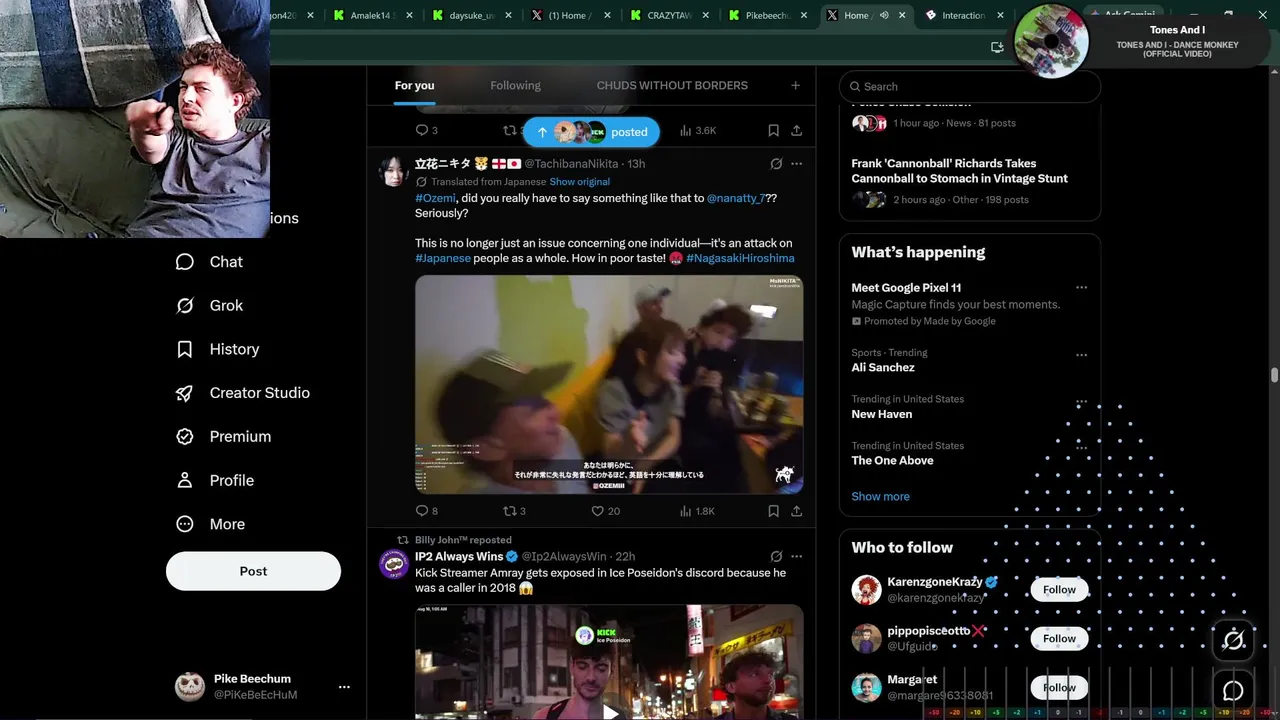Image resolution: width=1280 pixels, height=720 pixels.
Task: Play the TachibanaNikita post video
Action: pyautogui.click(x=609, y=384)
